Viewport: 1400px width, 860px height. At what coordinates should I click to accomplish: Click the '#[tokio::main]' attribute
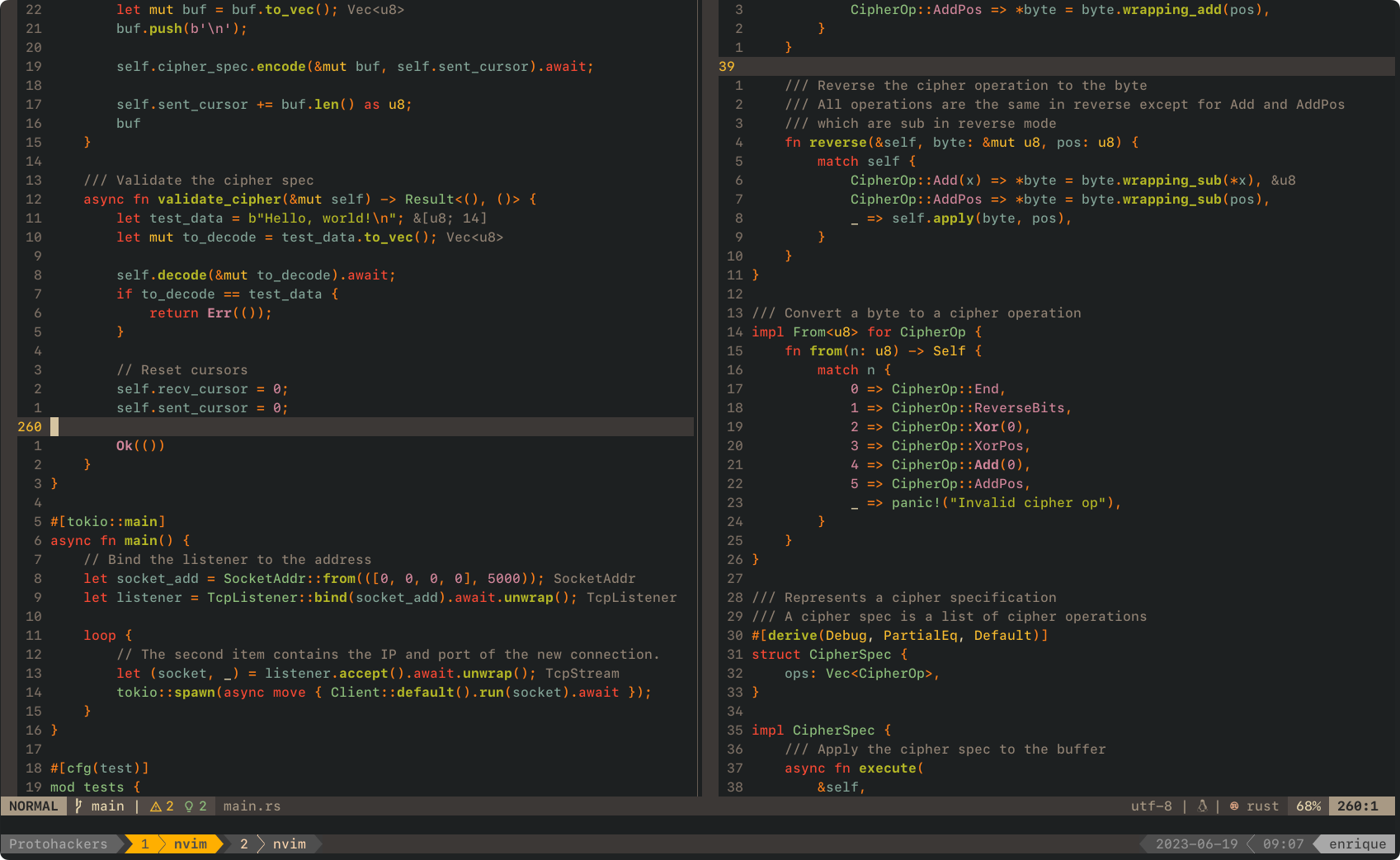click(108, 522)
